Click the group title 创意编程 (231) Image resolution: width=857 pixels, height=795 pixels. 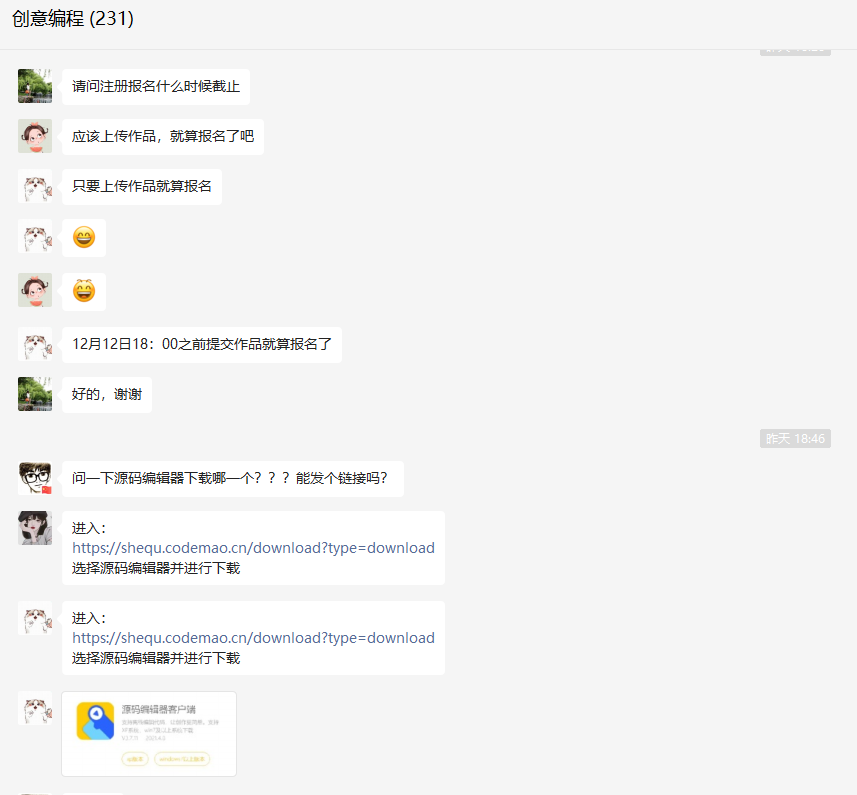click(70, 18)
